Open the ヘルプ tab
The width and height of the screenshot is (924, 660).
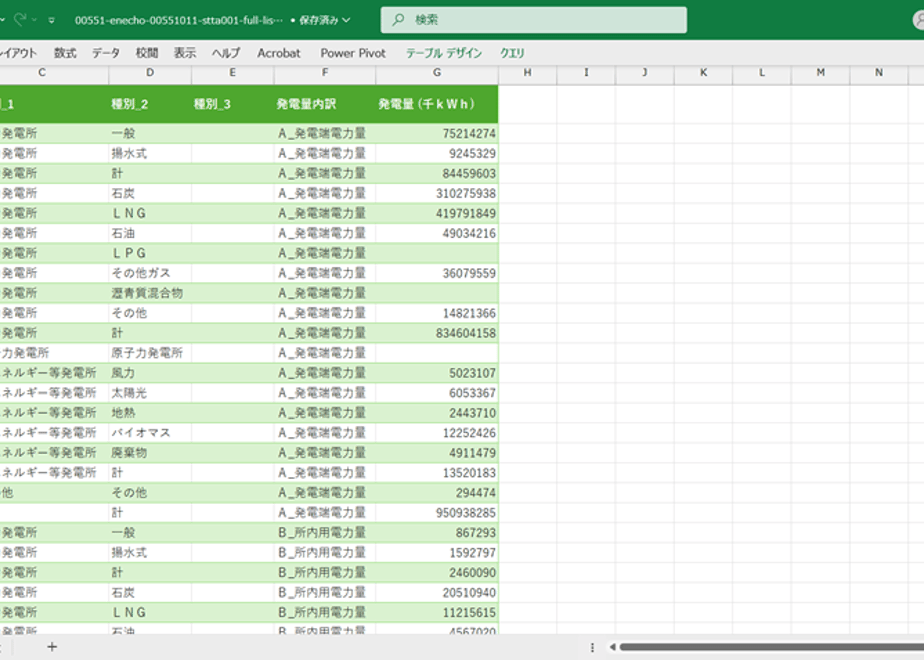tap(226, 53)
